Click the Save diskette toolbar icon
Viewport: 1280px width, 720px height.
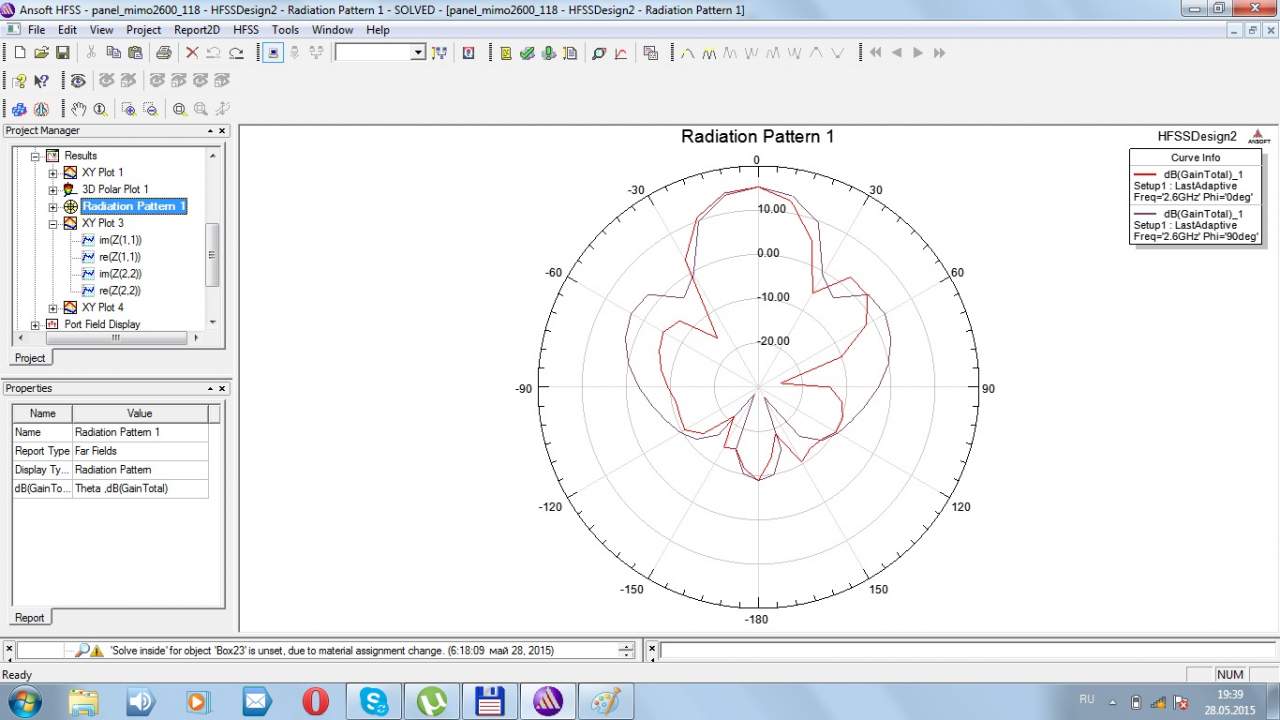(x=62, y=53)
